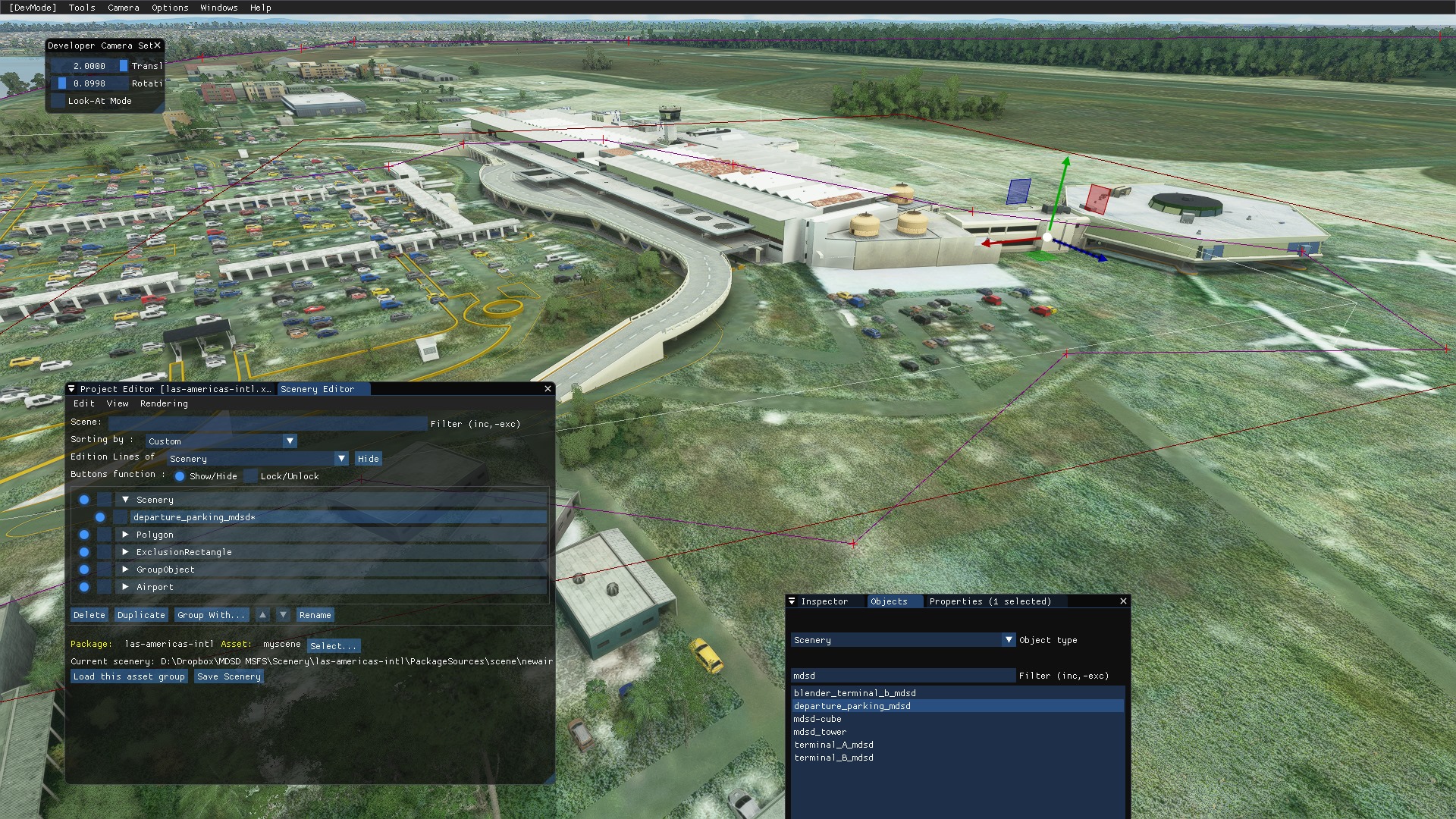Close the Scenery Editor window
This screenshot has height=819, width=1456.
point(548,389)
